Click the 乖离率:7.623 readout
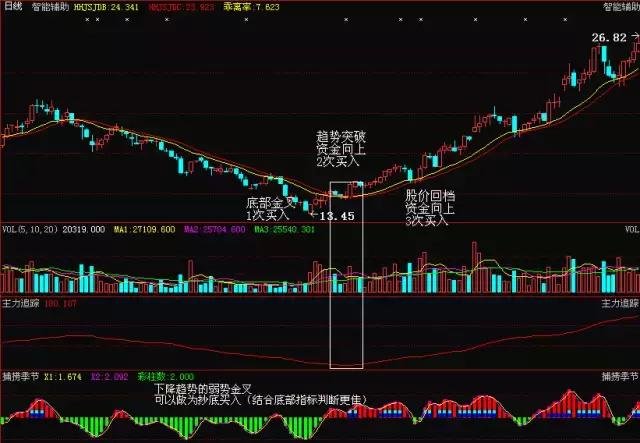Image resolution: width=640 pixels, height=443 pixels. coord(252,7)
